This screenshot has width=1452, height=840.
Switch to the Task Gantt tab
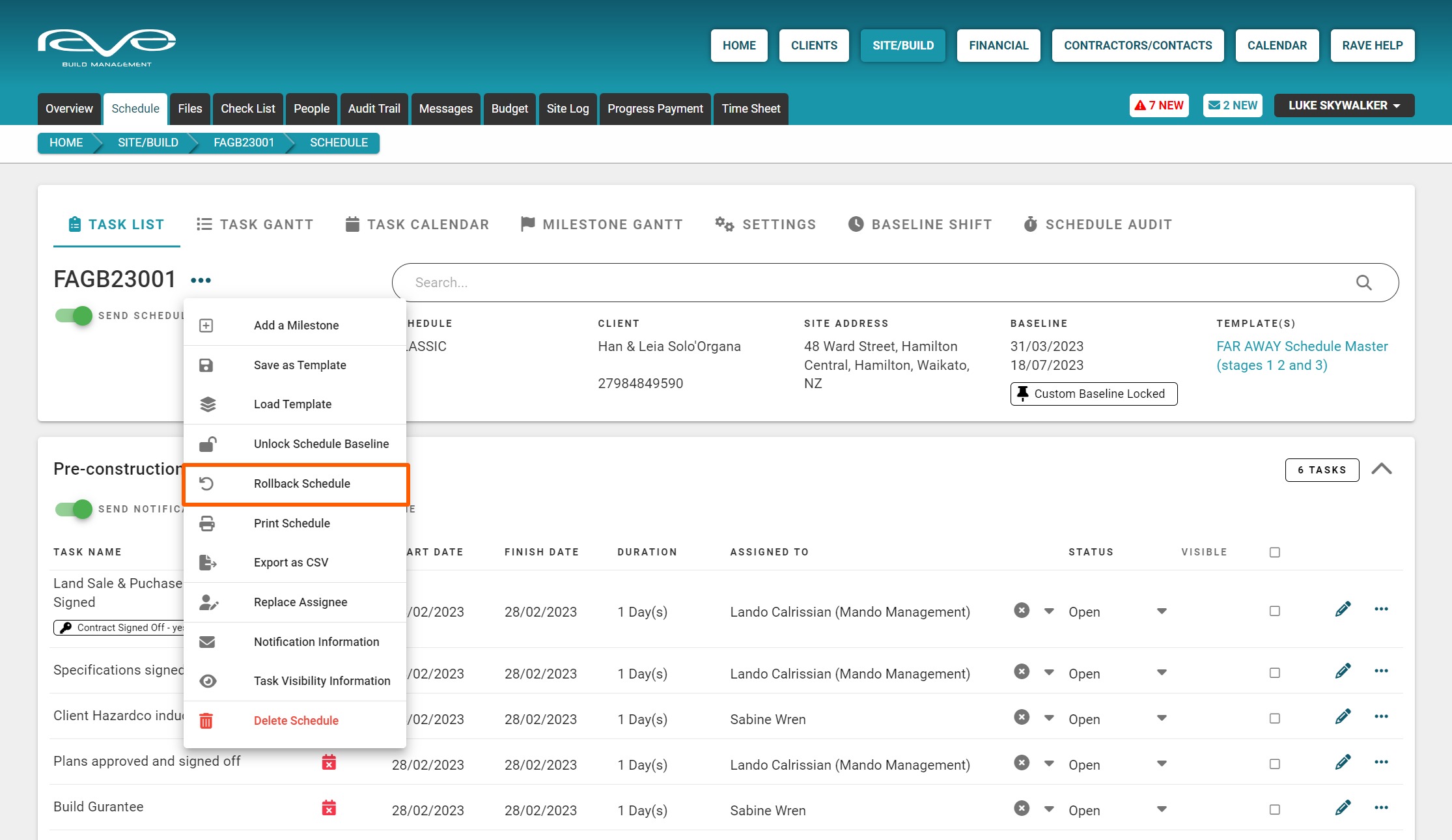pos(255,225)
